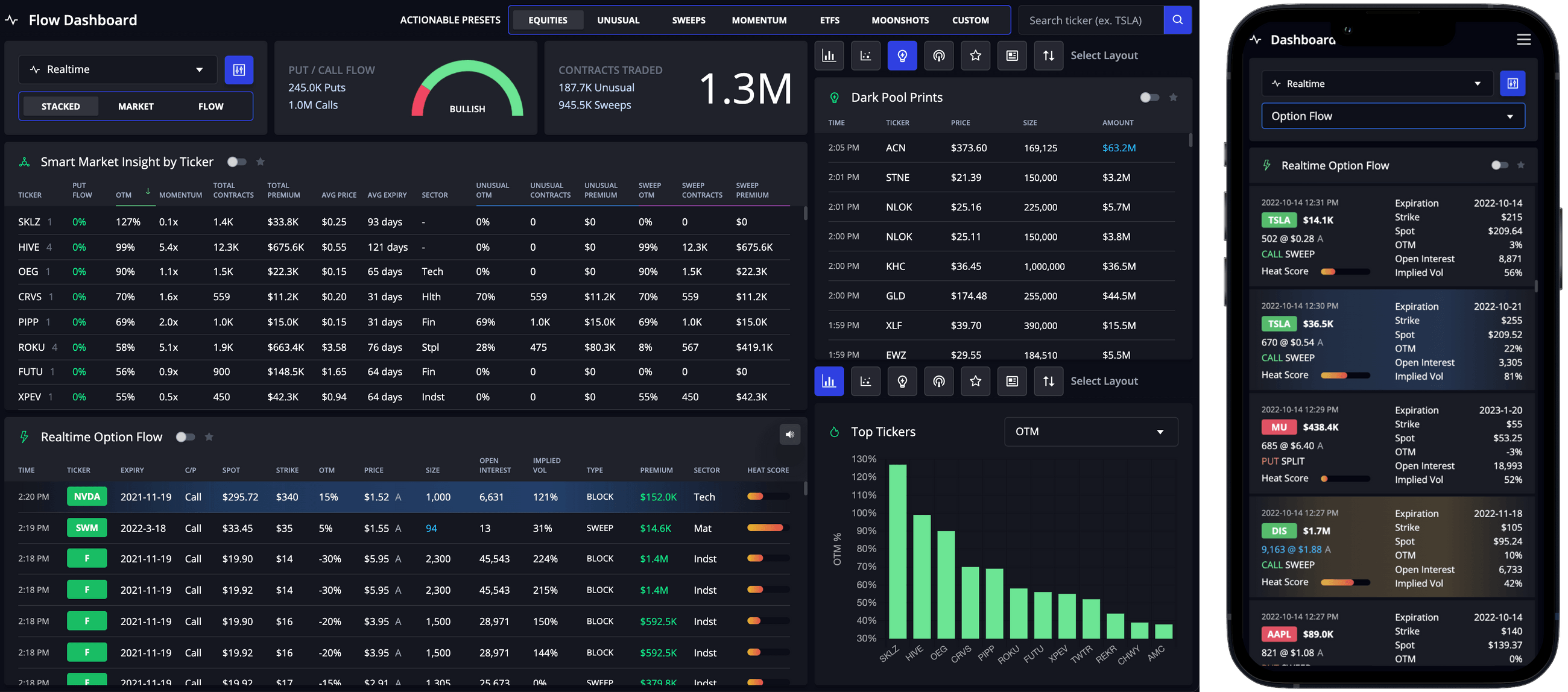
Task: Open the OTM dropdown in Top Tickers
Action: [x=1090, y=432]
